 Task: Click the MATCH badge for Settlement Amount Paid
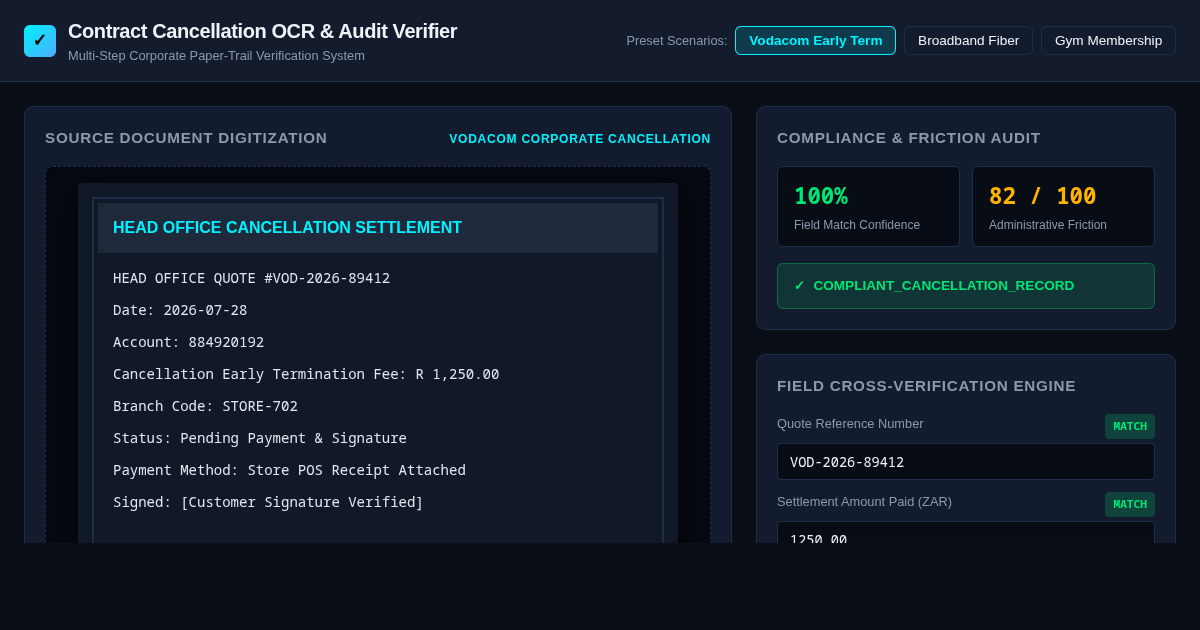click(x=1130, y=504)
